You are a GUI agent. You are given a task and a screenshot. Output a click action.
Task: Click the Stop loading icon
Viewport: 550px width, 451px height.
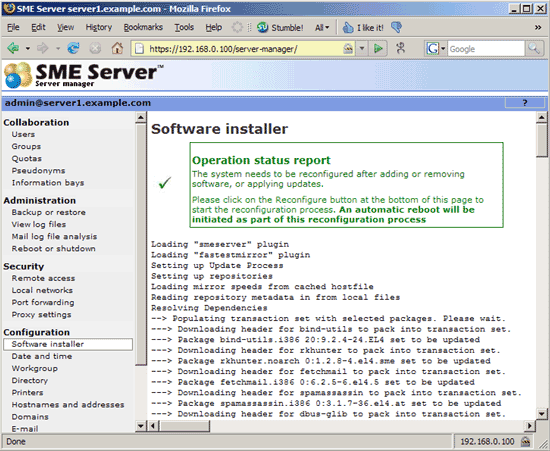95,48
